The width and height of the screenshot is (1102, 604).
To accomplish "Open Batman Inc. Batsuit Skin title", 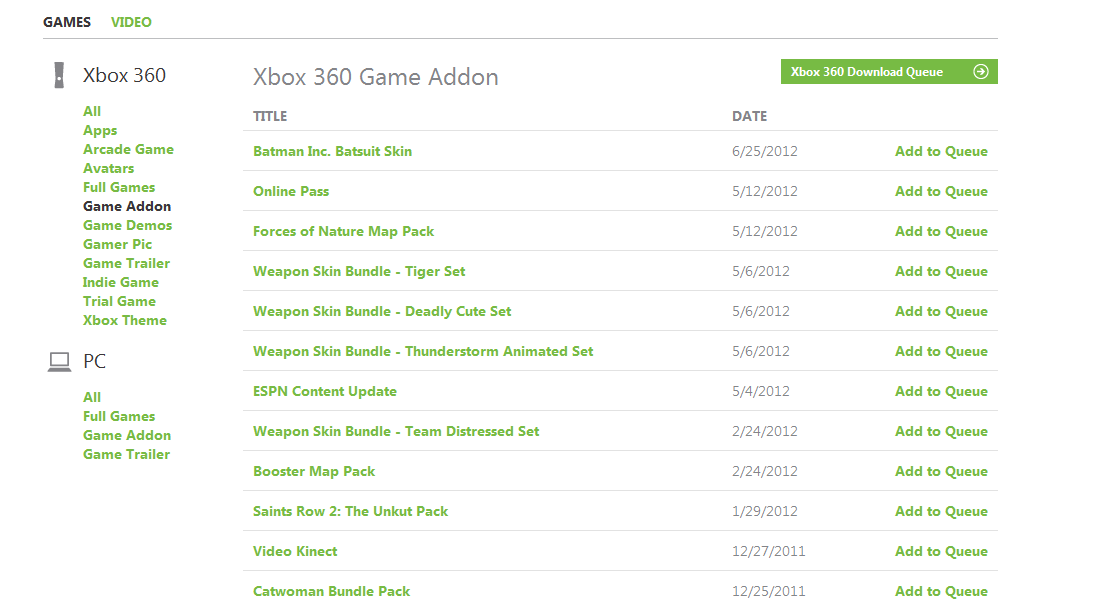I will pyautogui.click(x=332, y=151).
